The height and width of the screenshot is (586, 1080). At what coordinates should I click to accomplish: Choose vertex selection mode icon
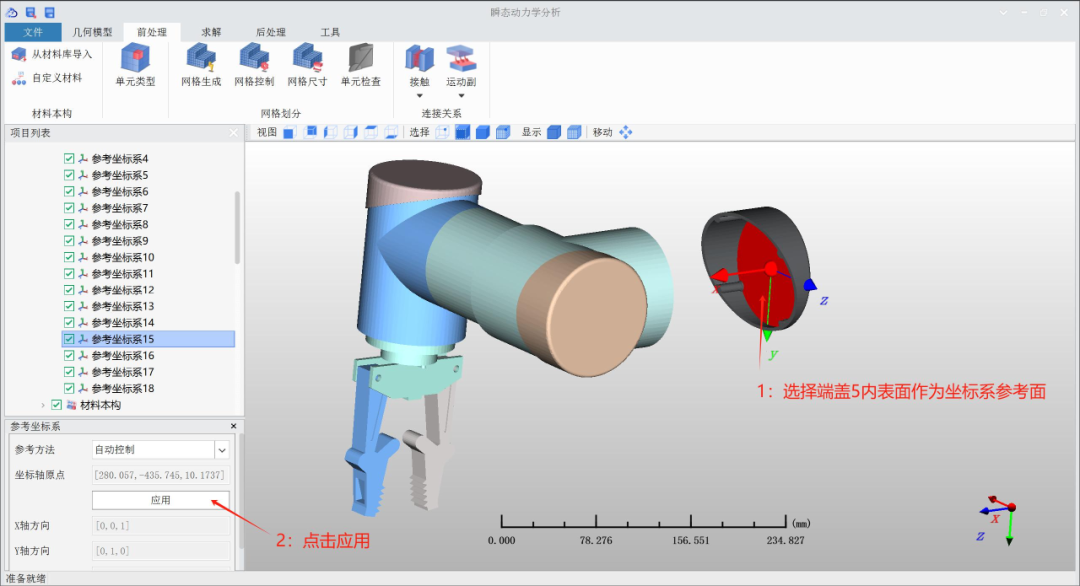(442, 132)
